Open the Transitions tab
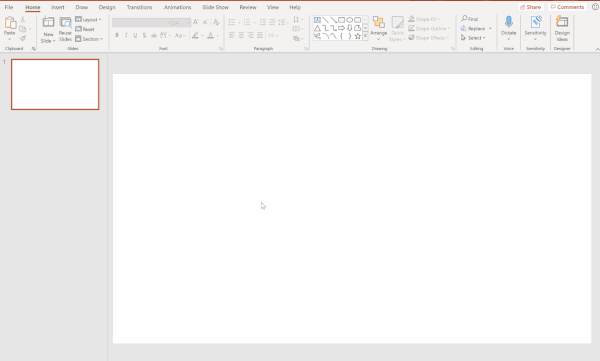The height and width of the screenshot is (361, 600). click(x=139, y=7)
